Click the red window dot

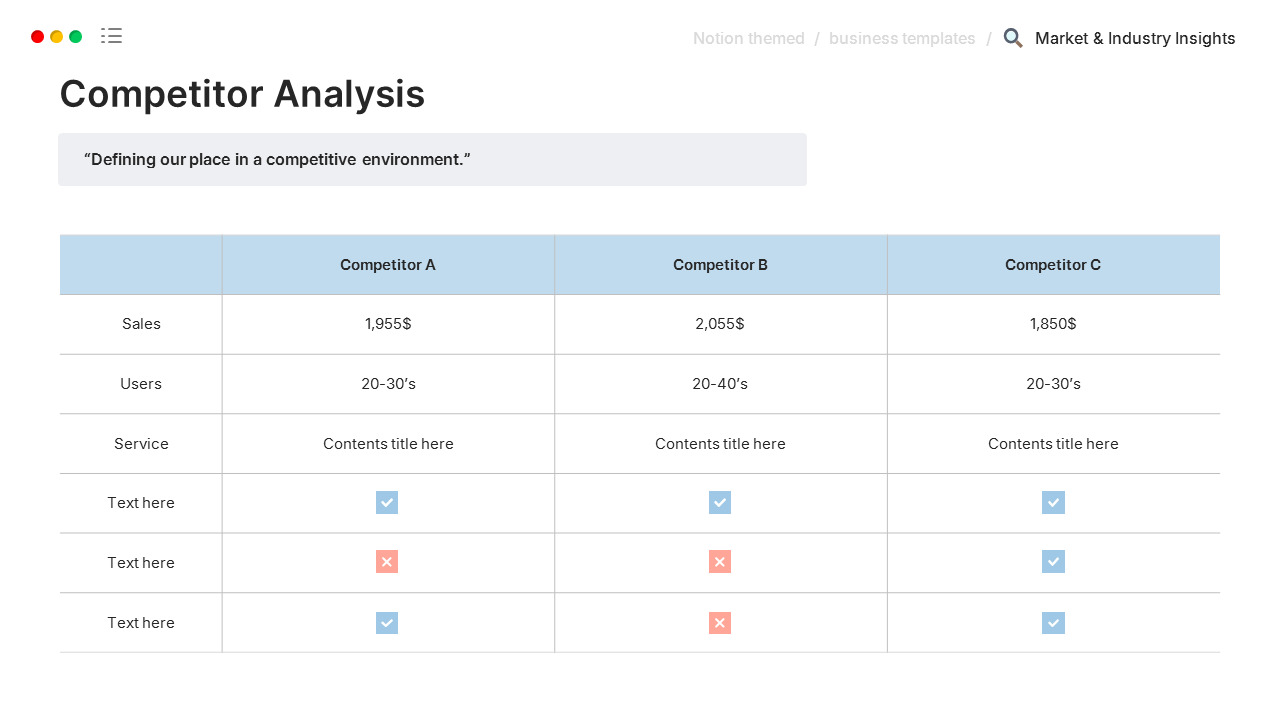(38, 37)
